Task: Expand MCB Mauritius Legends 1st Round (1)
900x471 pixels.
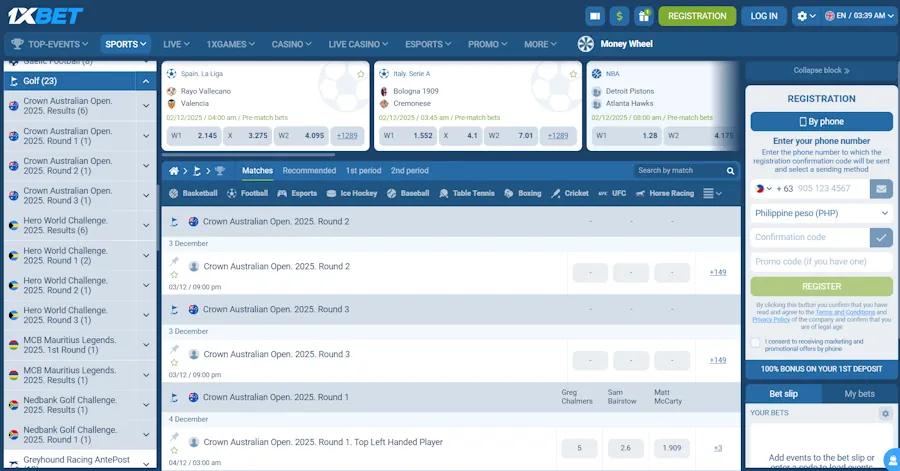Action: tap(146, 345)
